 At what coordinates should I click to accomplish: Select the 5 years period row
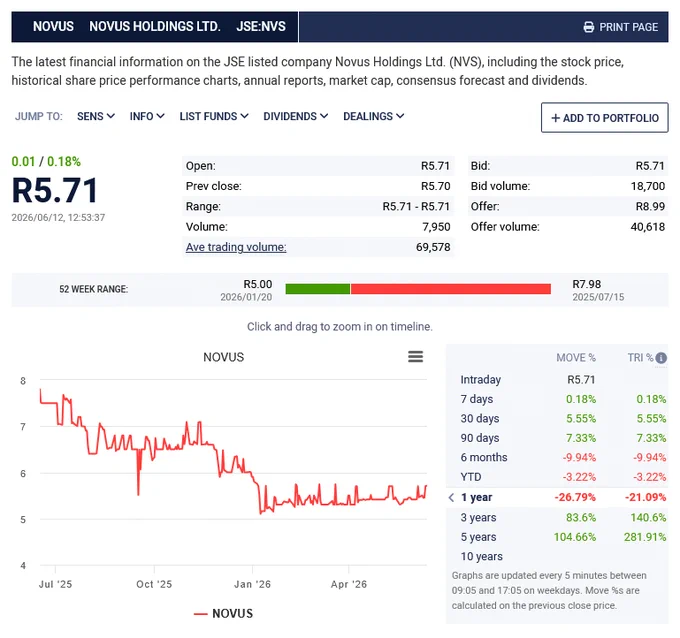pyautogui.click(x=557, y=537)
